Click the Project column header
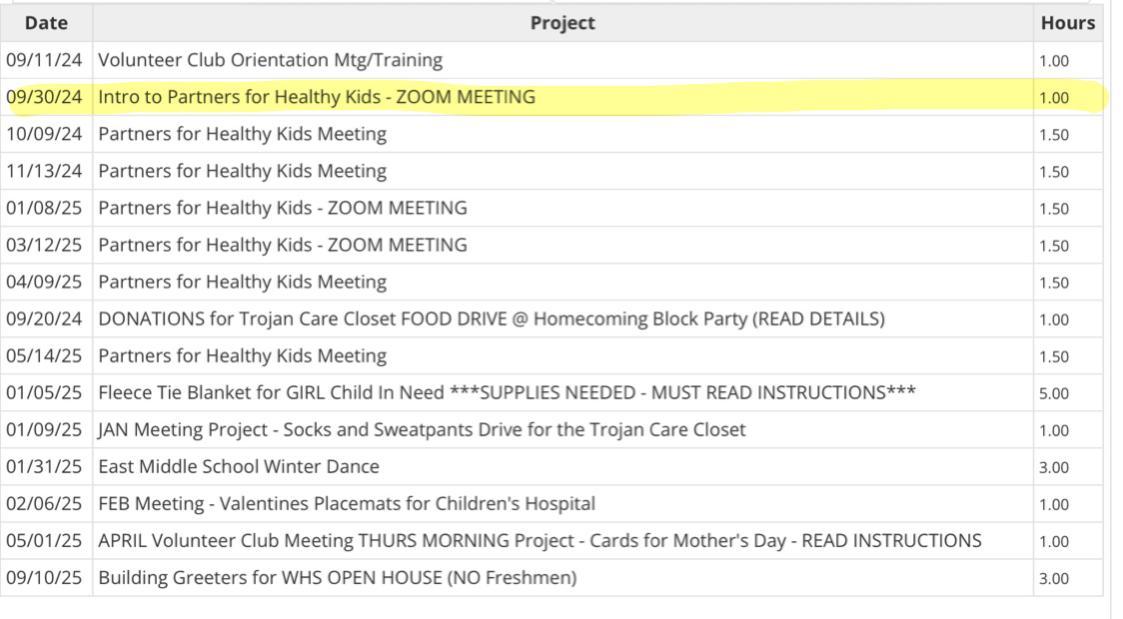 pos(562,22)
